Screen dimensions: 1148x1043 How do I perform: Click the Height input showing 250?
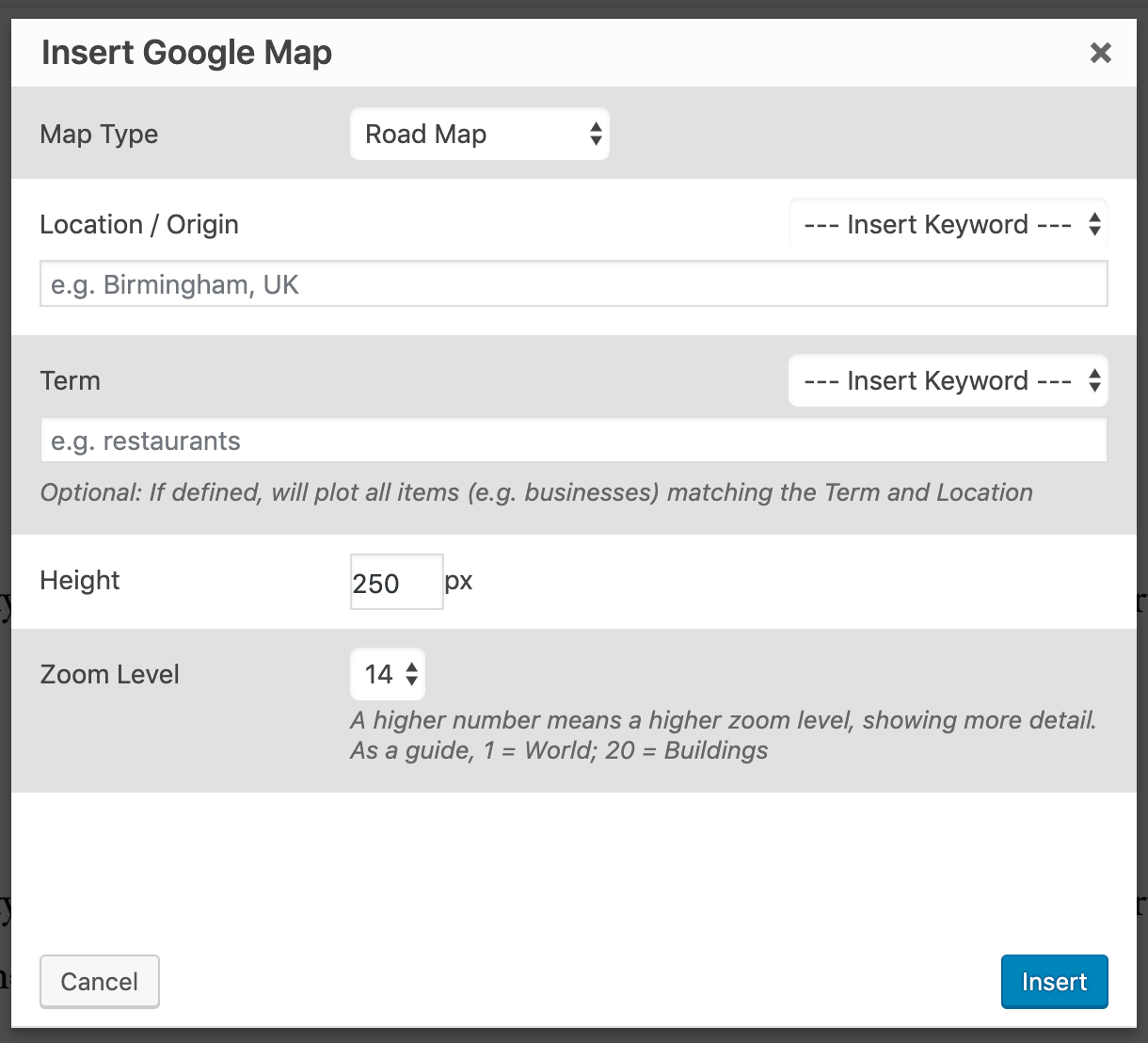(x=396, y=582)
